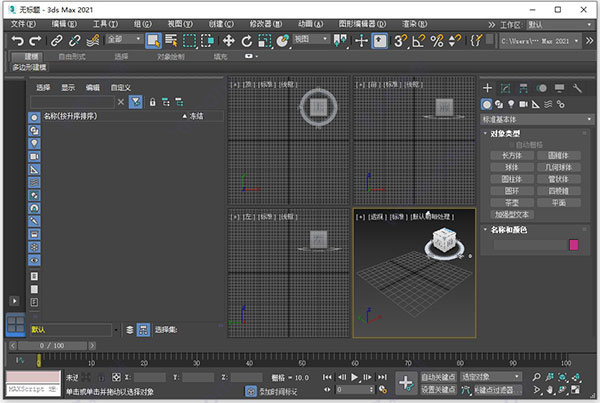Click the Select Object tool icon
Viewport: 600px width, 403px height.
(x=154, y=40)
